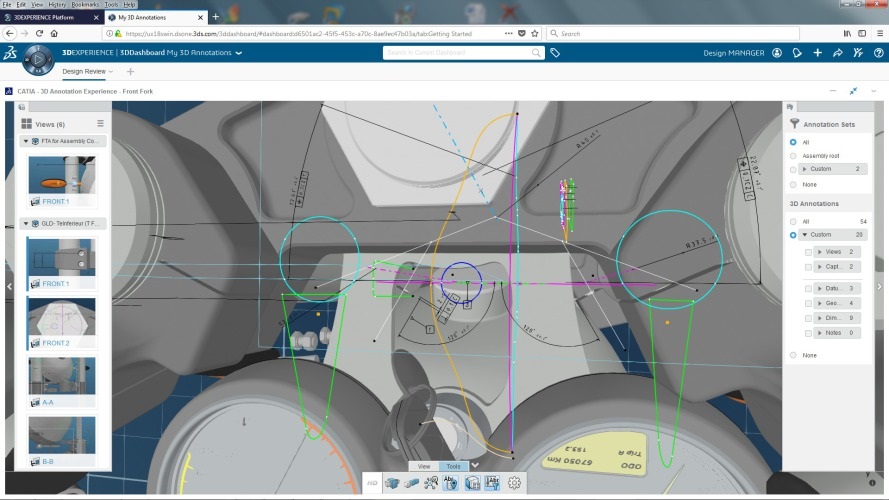Click the tag icon beside search box

pyautogui.click(x=555, y=53)
